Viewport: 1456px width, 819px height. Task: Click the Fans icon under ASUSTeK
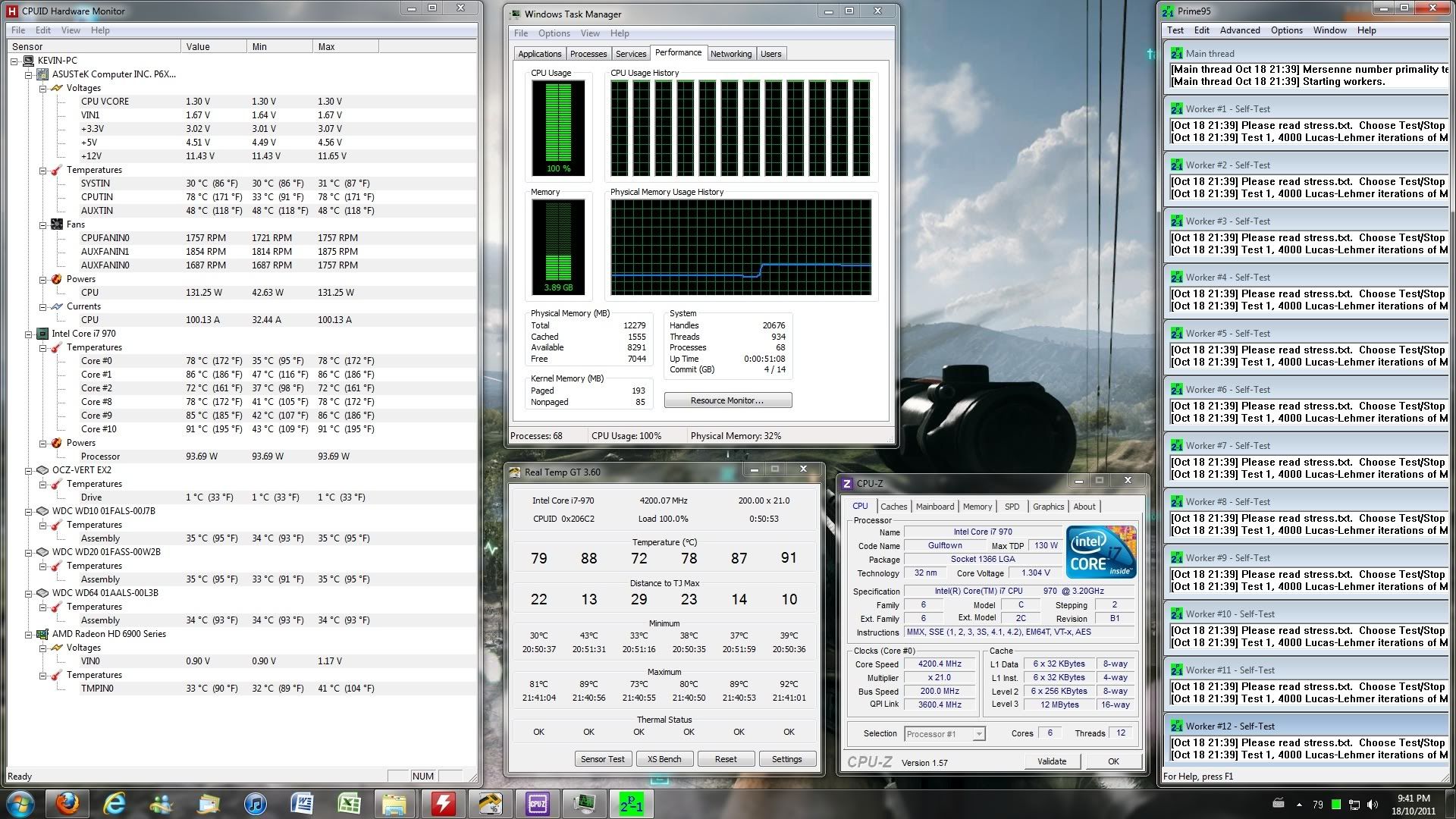coord(56,224)
